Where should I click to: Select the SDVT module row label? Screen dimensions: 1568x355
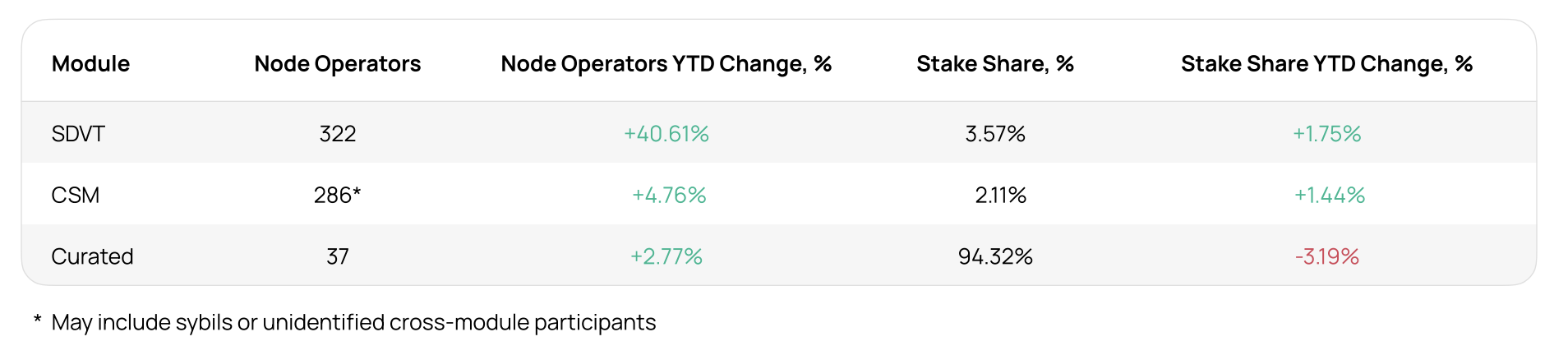[78, 134]
